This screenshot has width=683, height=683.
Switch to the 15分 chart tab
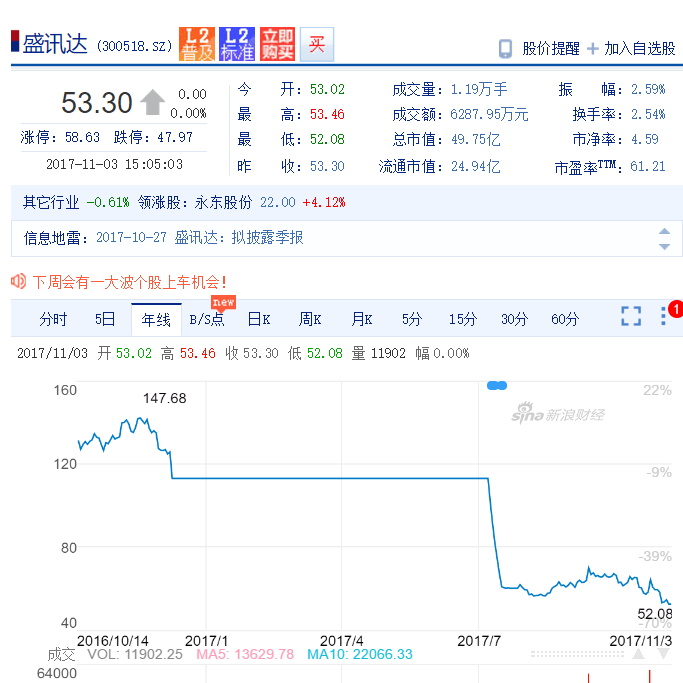pos(463,319)
